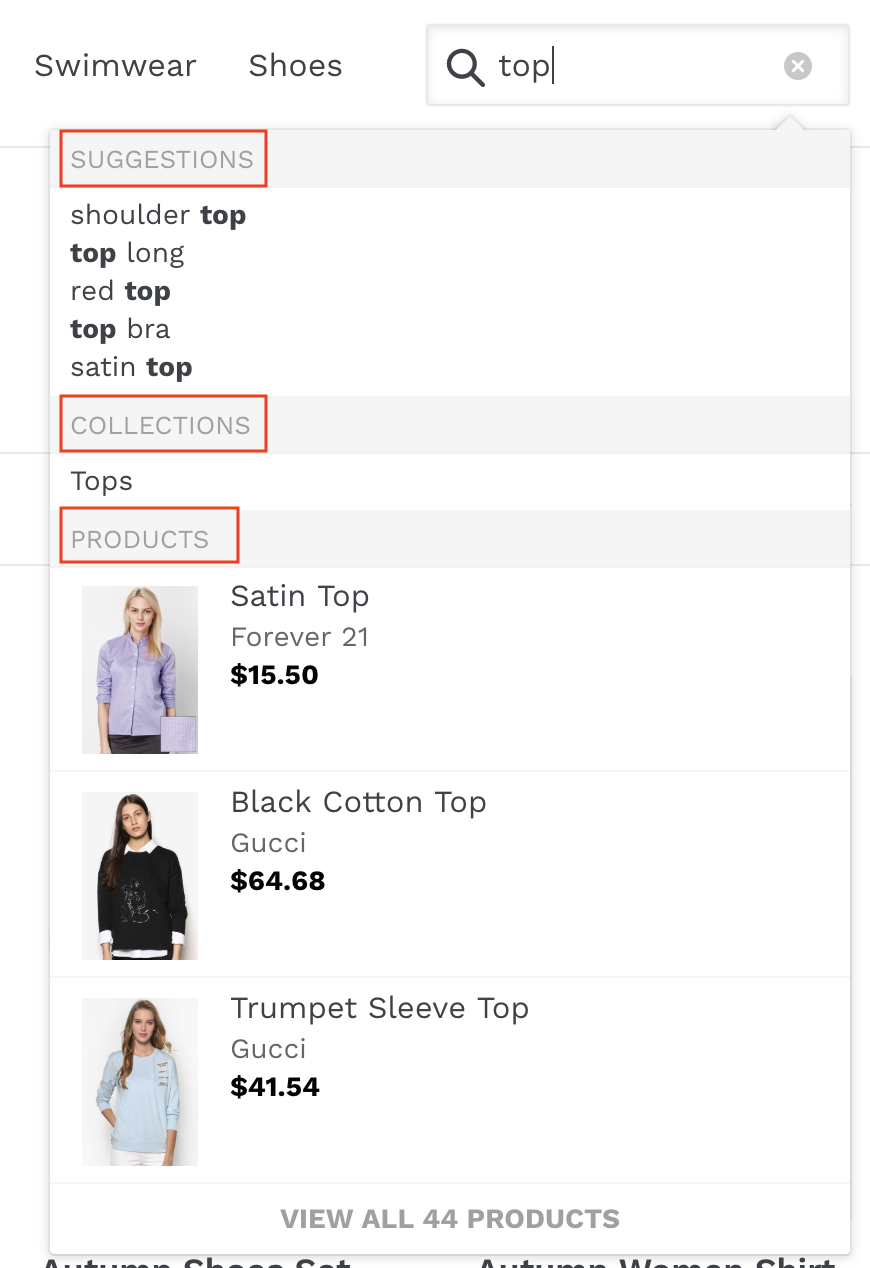Open the Black Cotton Top product title
The image size is (870, 1268).
(358, 802)
